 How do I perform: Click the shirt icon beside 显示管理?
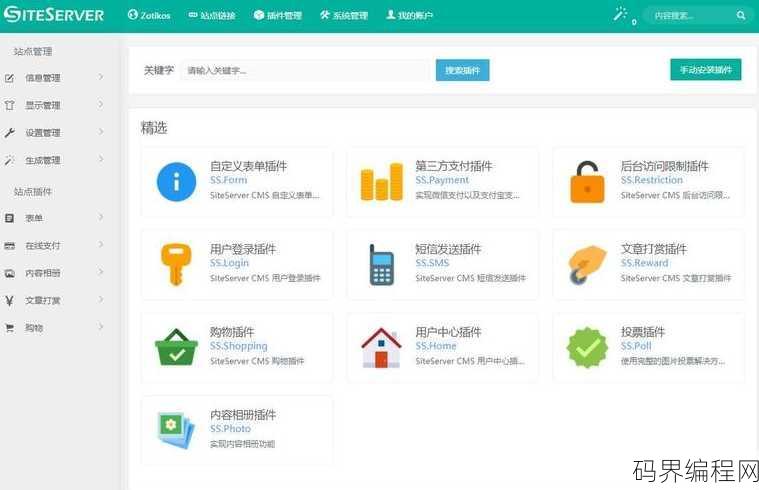9,105
